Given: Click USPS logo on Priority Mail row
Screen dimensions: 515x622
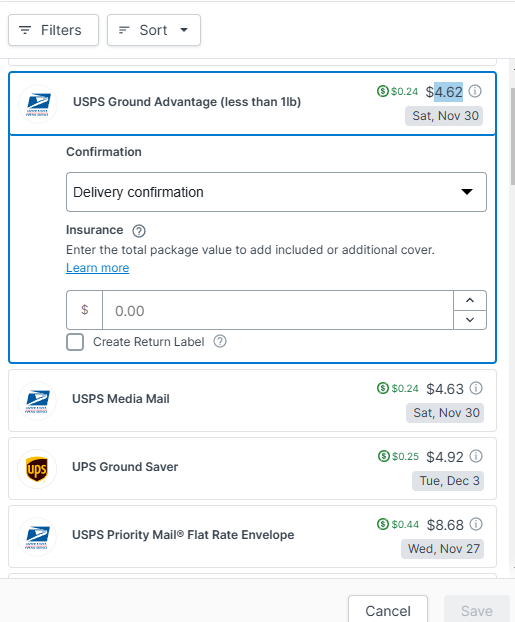Looking at the screenshot, I should click(x=37, y=537).
